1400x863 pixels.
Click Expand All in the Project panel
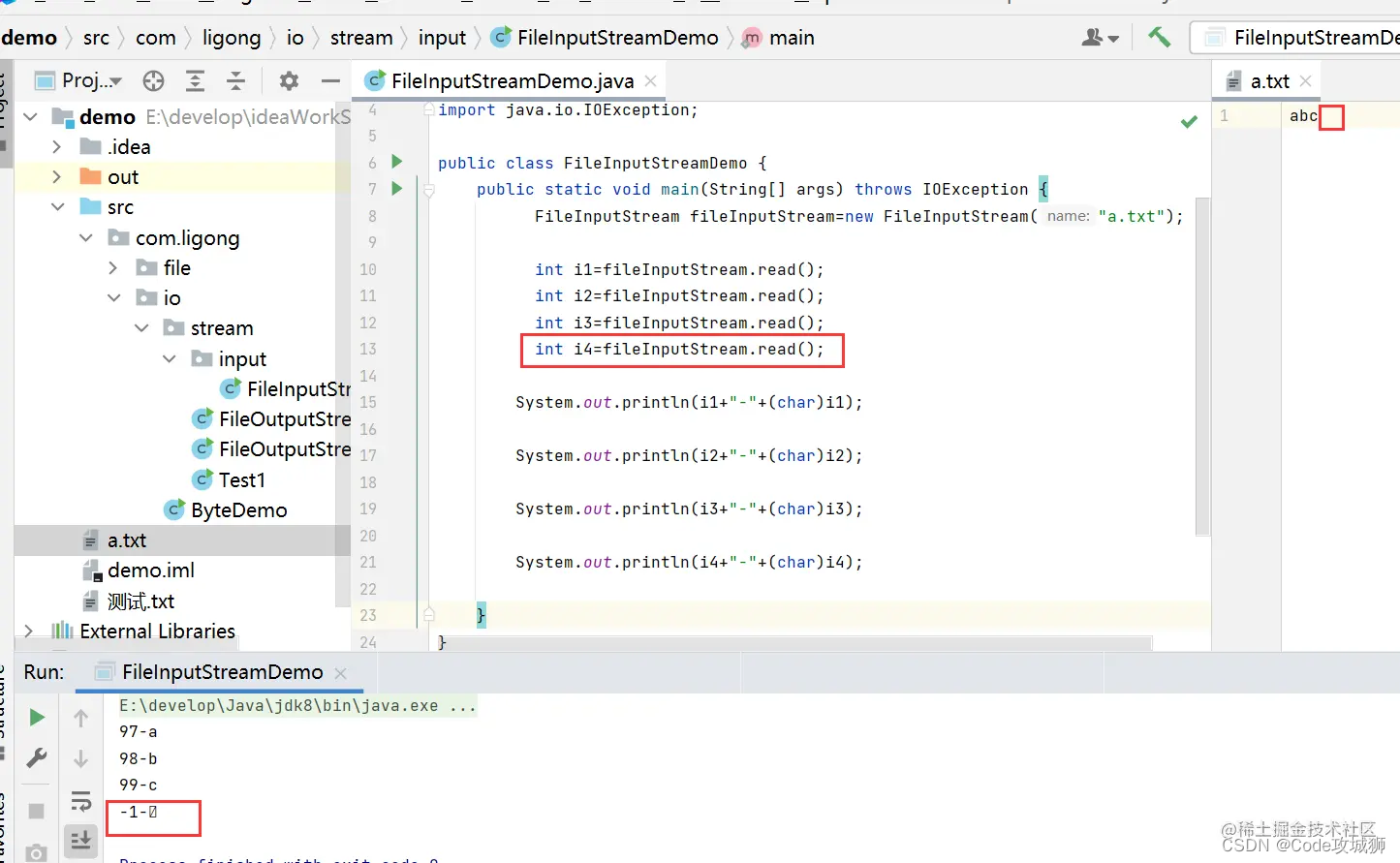coord(195,81)
